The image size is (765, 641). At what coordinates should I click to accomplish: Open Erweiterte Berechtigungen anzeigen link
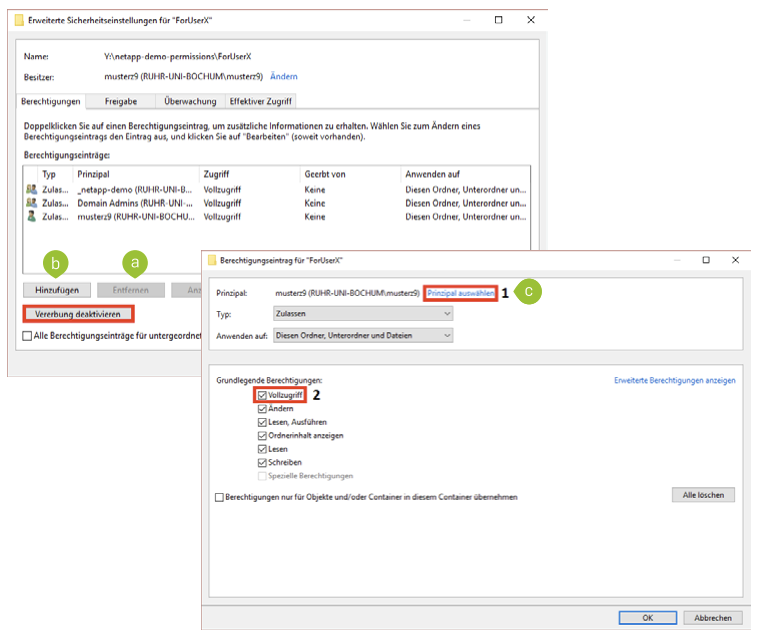tap(674, 381)
